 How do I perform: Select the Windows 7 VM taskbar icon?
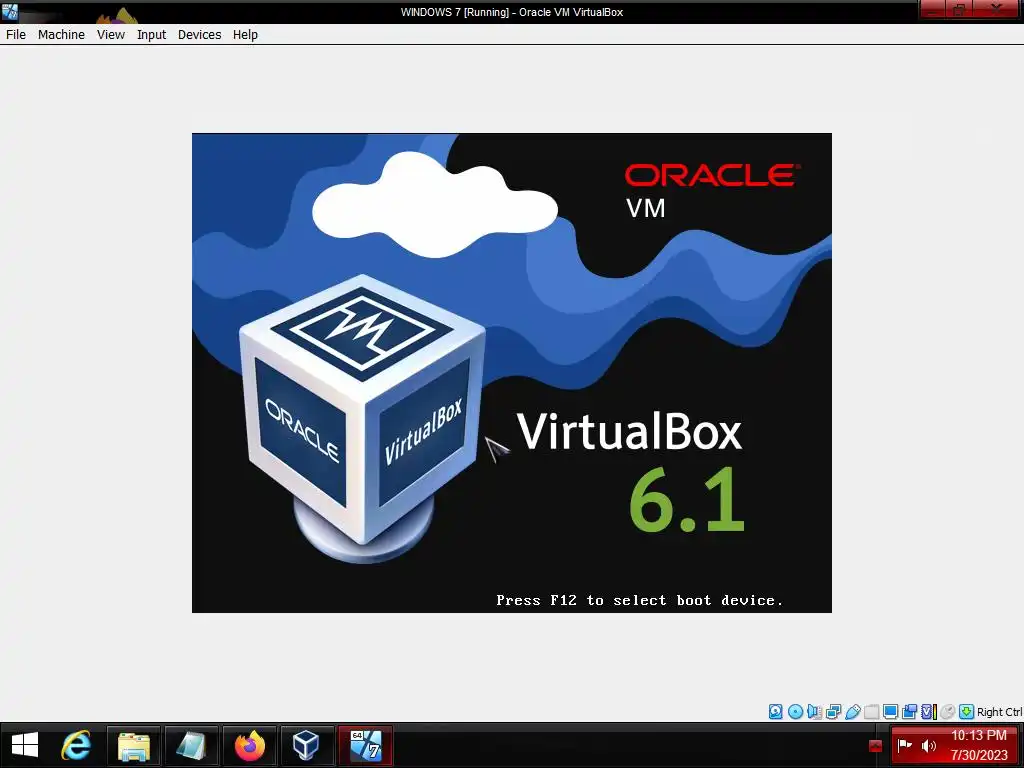click(x=365, y=745)
